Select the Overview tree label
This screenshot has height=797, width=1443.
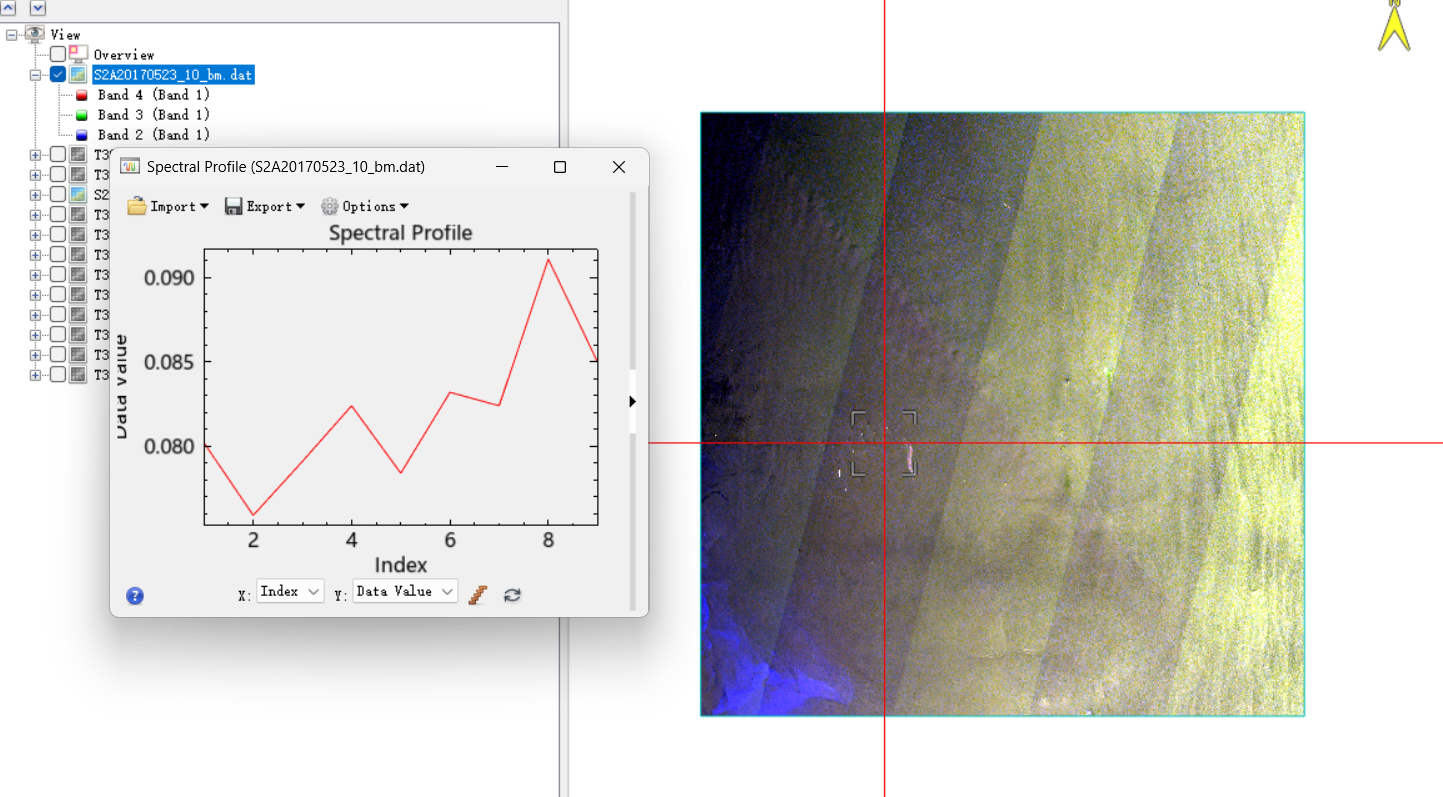tap(124, 55)
